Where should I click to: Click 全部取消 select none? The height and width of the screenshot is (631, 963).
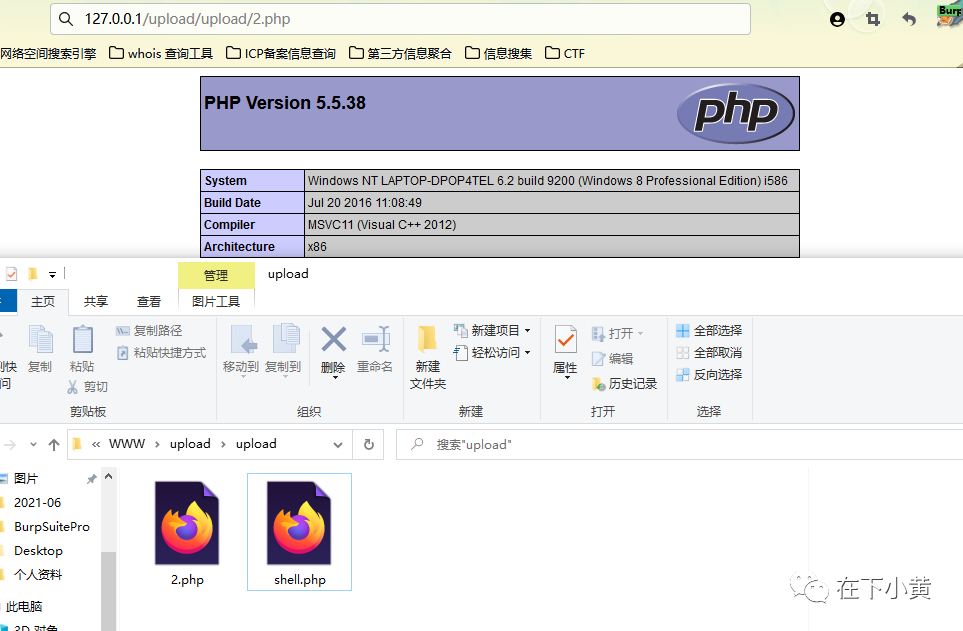(x=709, y=353)
